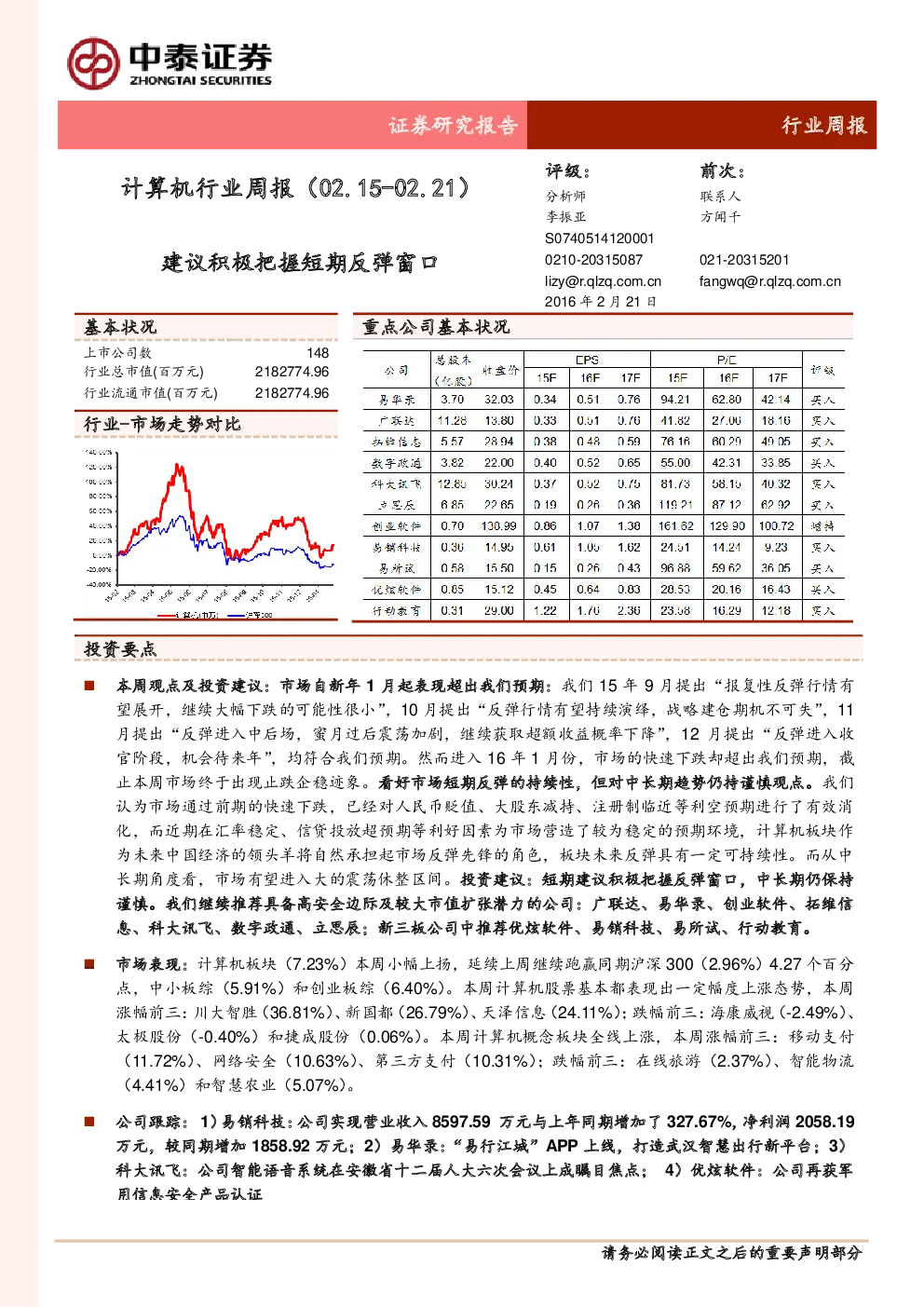924x1307 pixels.
Task: Click the footer disclaimer 请务必阅读正文之后的重要声明部分
Action: (732, 1253)
